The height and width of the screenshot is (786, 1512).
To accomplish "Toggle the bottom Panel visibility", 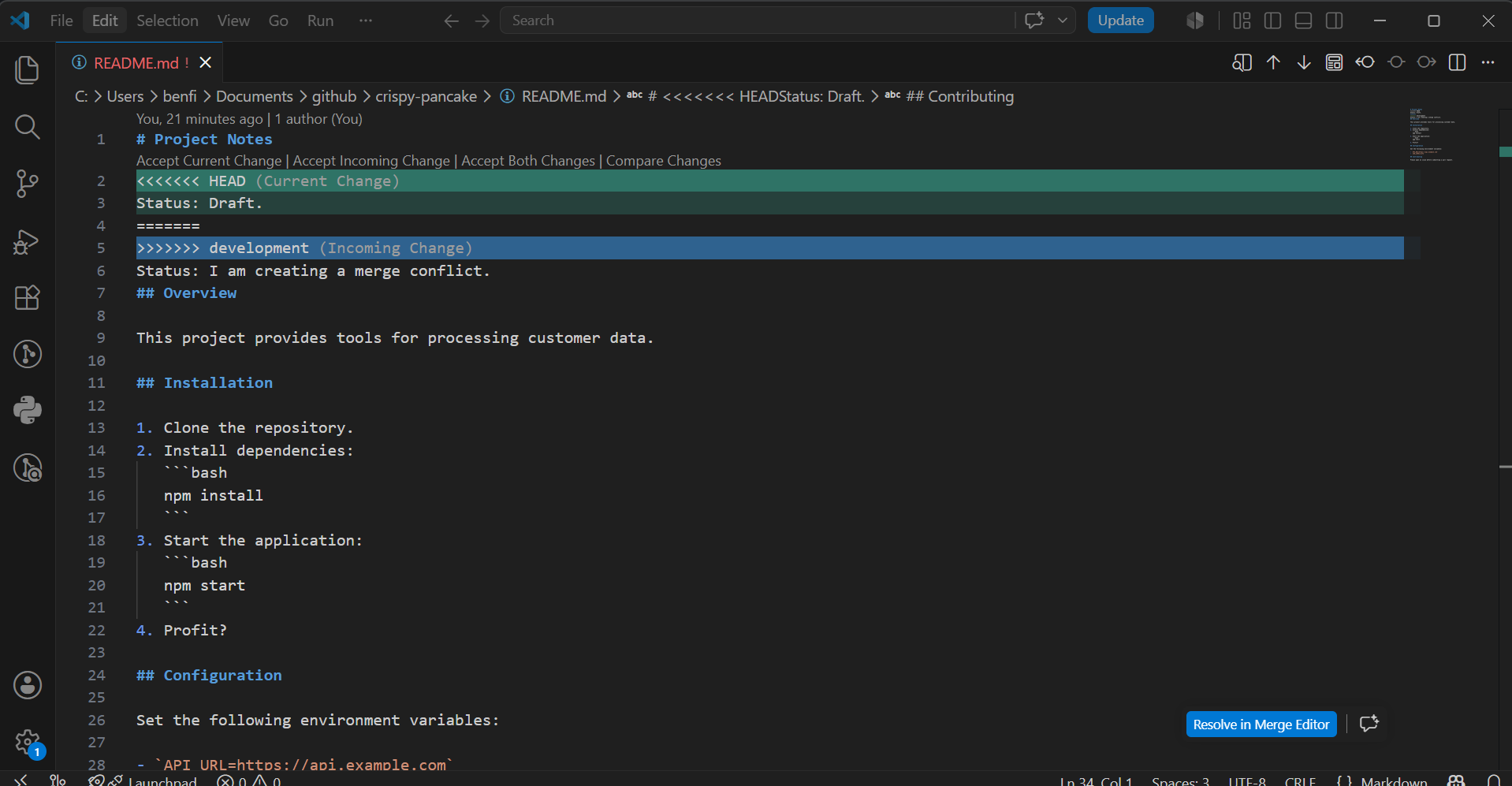I will [1304, 20].
